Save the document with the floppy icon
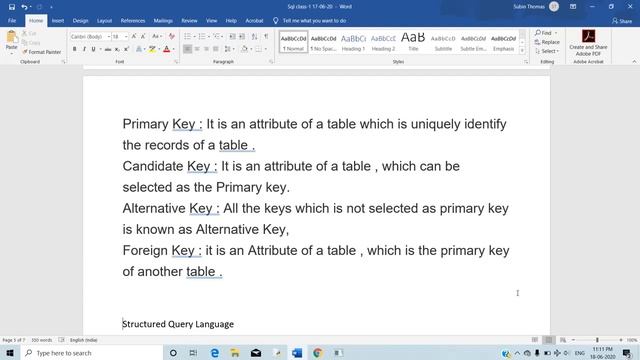Image resolution: width=640 pixels, height=360 pixels. pos(12,7)
